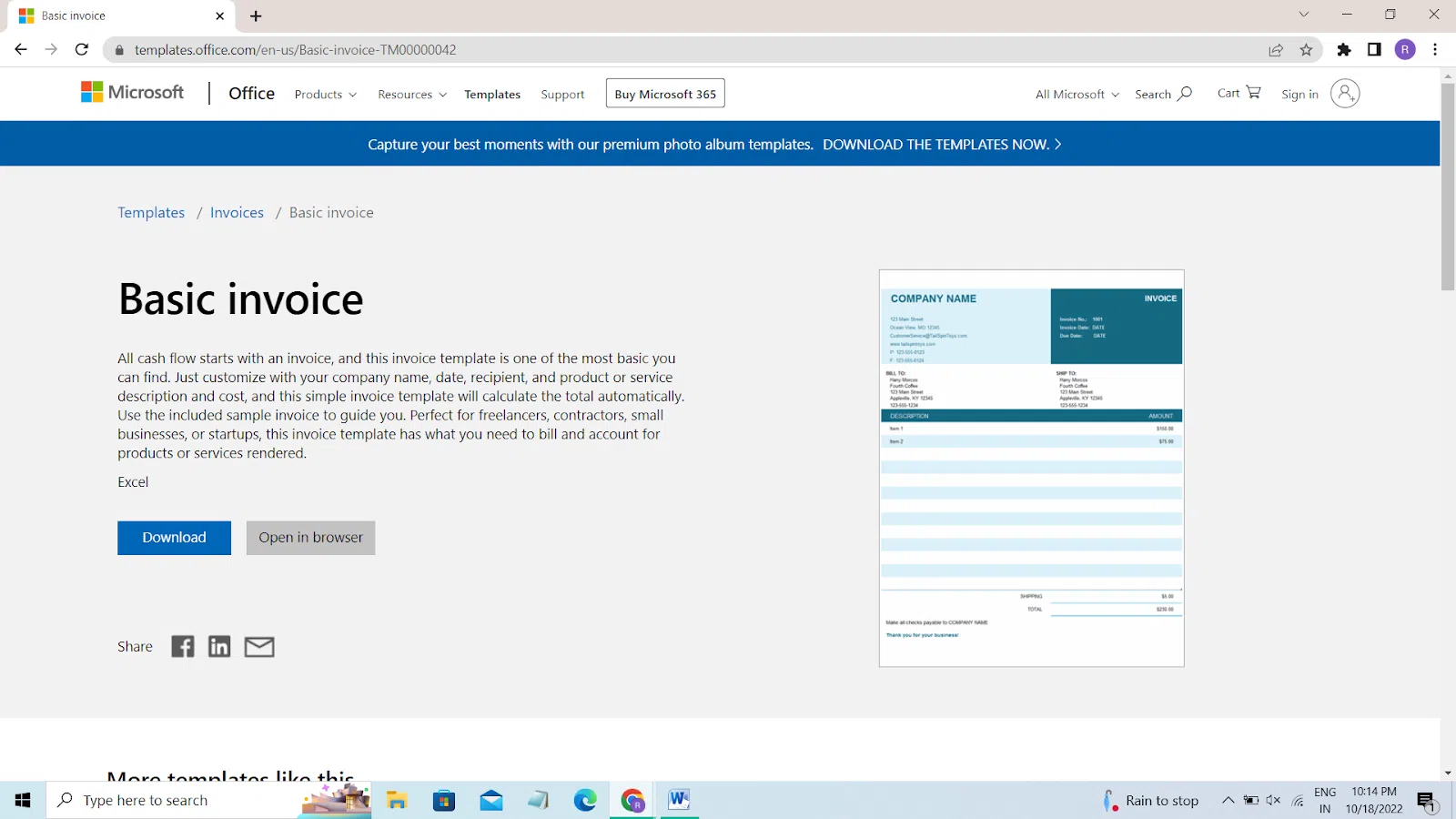Close the Basic invoice tab
The height and width of the screenshot is (819, 1456).
pyautogui.click(x=220, y=15)
